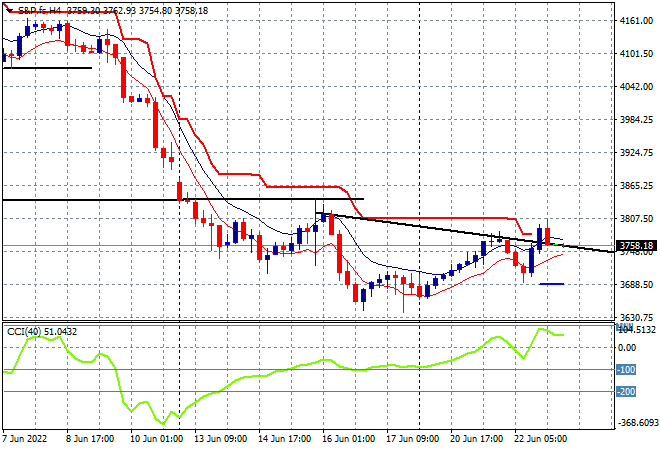Click the current price tag 3758.18
The width and height of the screenshot is (660, 450).
click(x=636, y=245)
